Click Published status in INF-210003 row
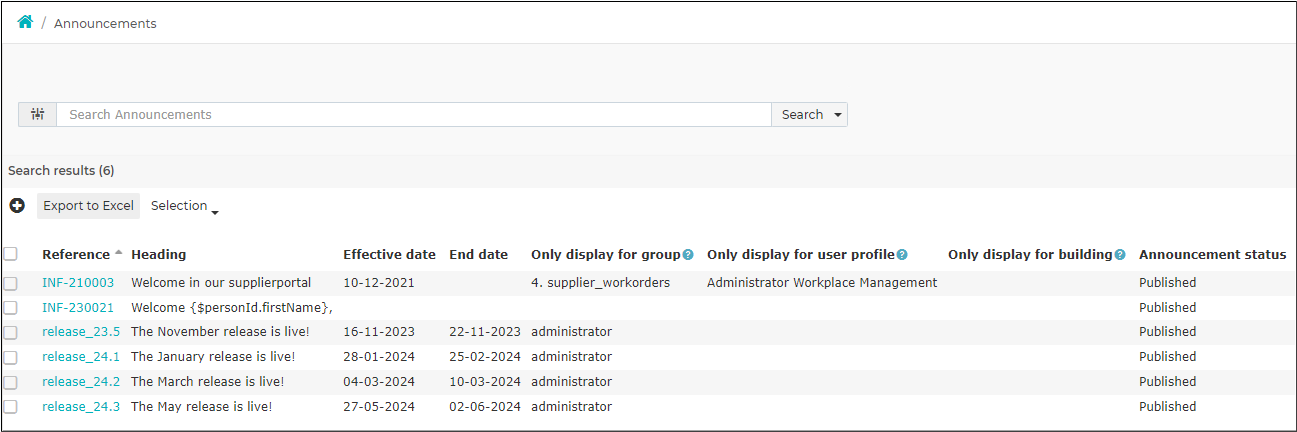 [x=1167, y=283]
